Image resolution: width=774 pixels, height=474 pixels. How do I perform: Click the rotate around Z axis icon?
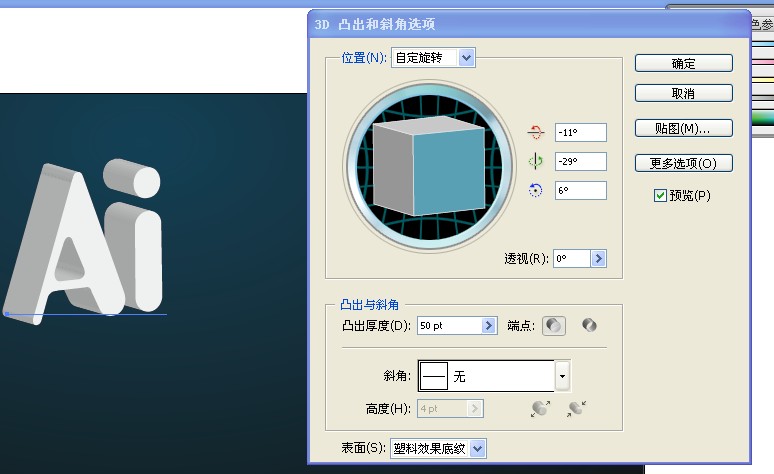click(536, 190)
